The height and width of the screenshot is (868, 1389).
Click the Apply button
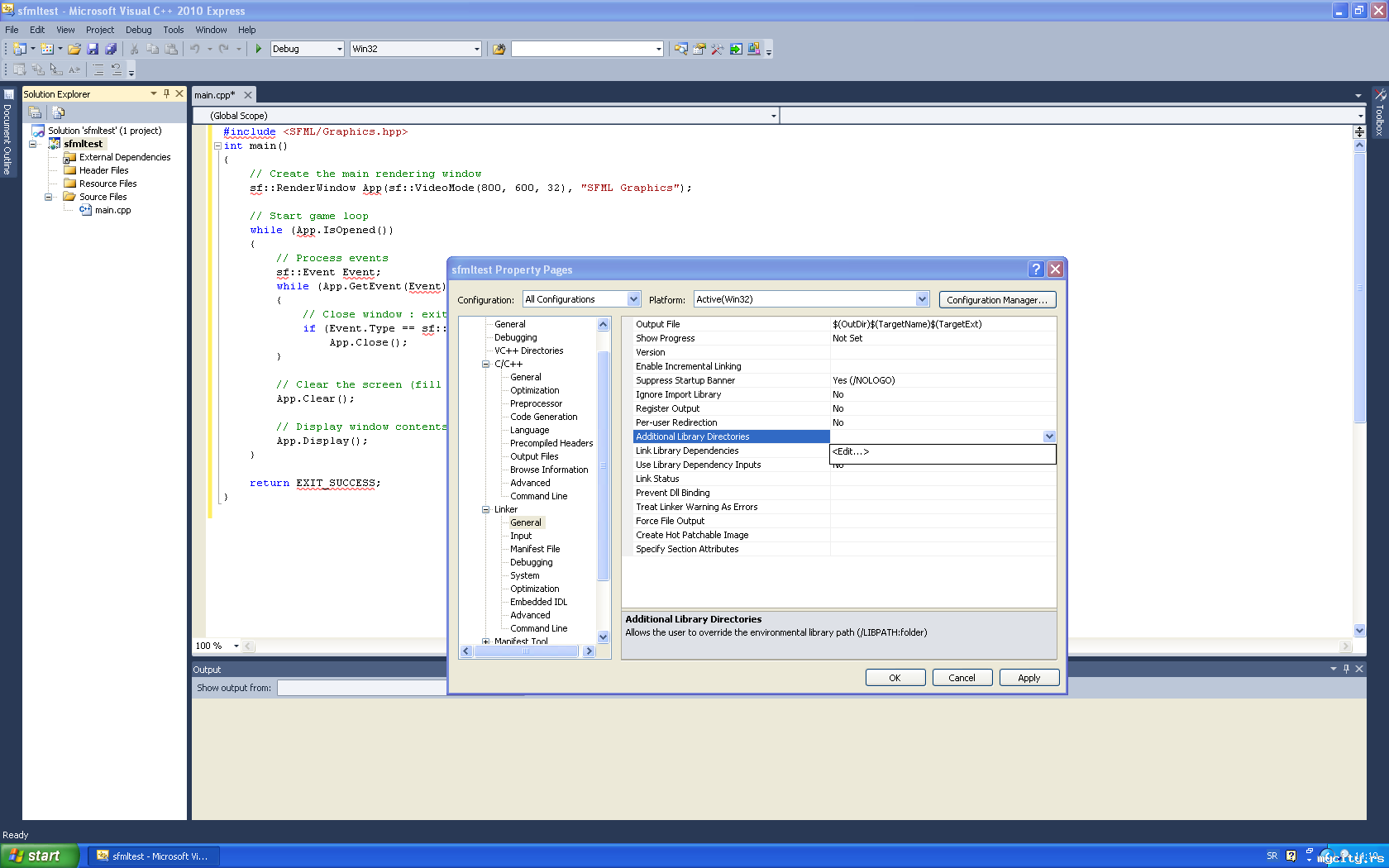click(1029, 678)
